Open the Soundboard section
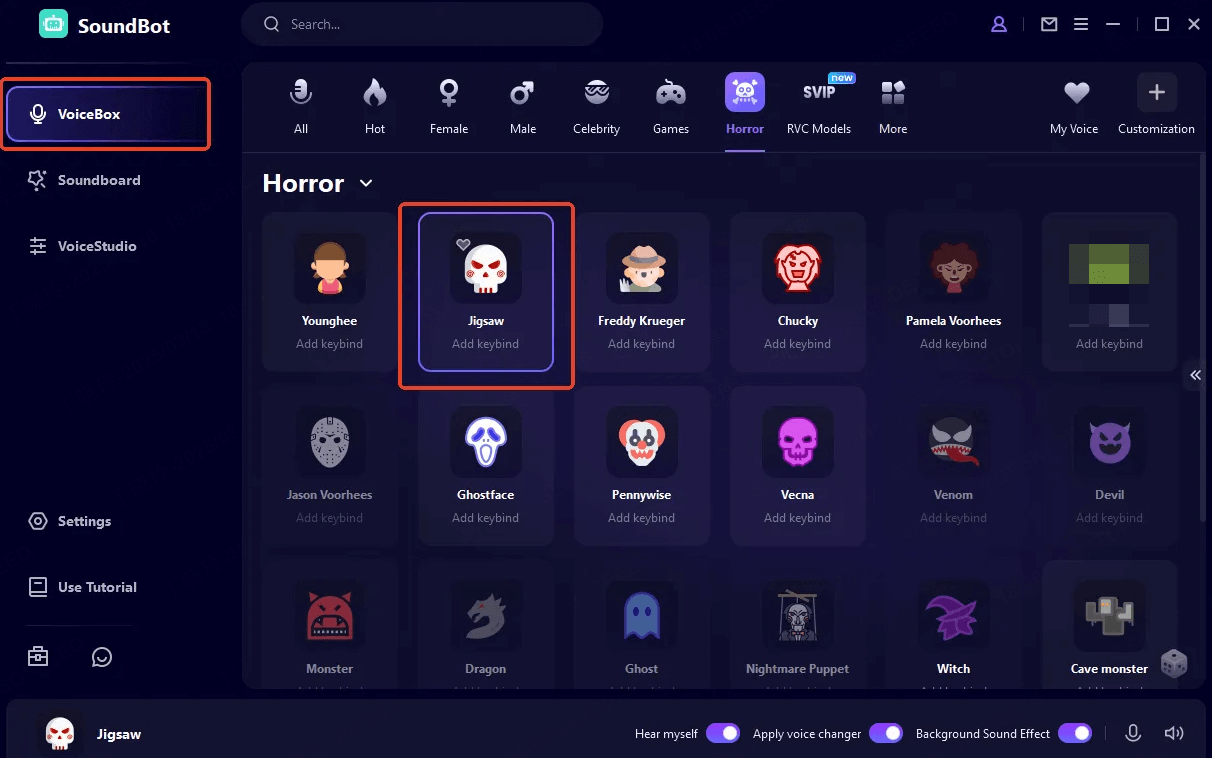Viewport: 1212px width, 758px height. (98, 180)
